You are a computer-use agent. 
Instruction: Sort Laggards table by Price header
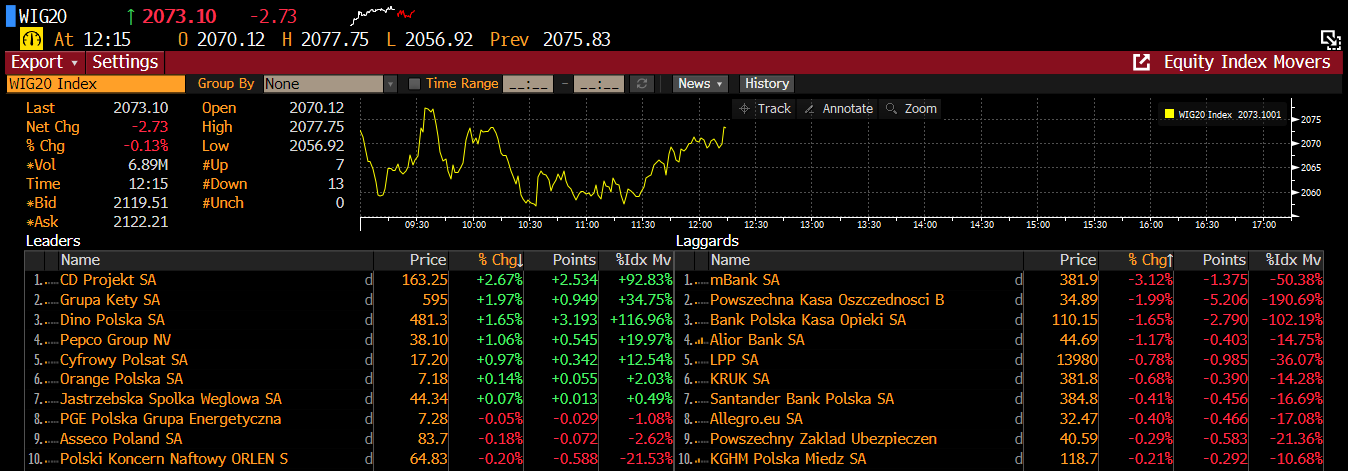[1062, 260]
